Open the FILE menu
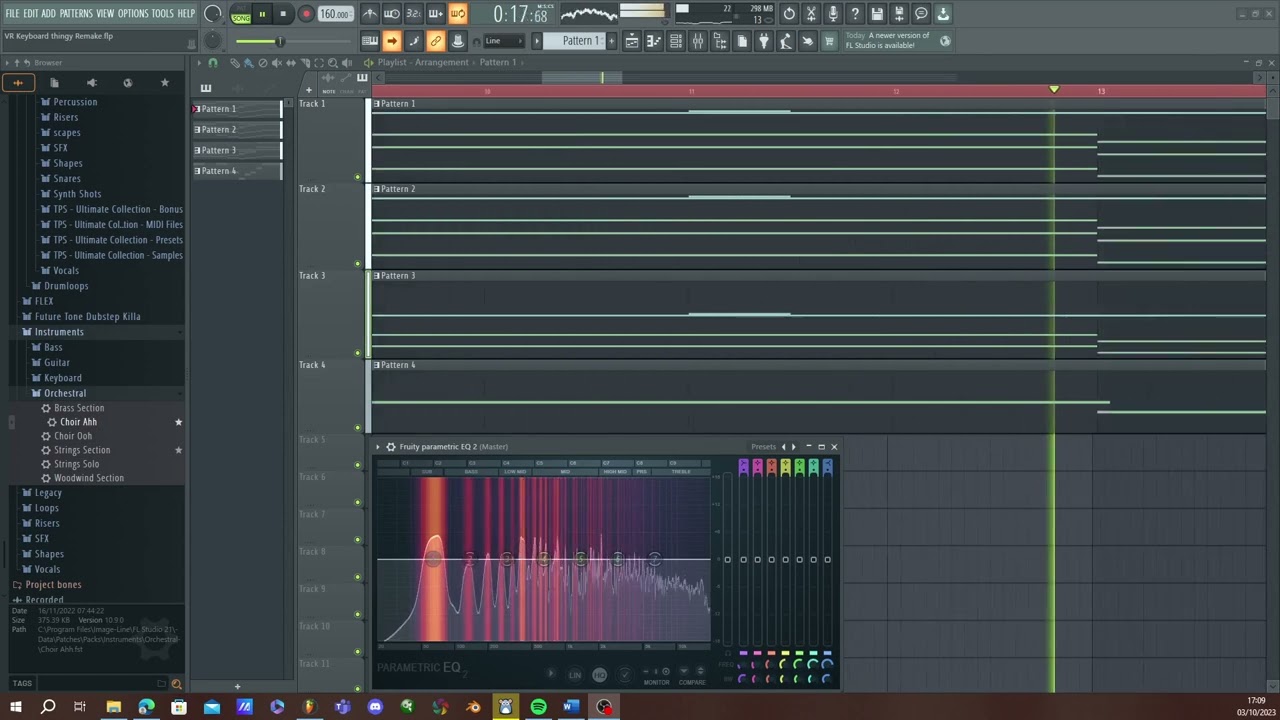Image resolution: width=1280 pixels, height=720 pixels. [x=12, y=13]
